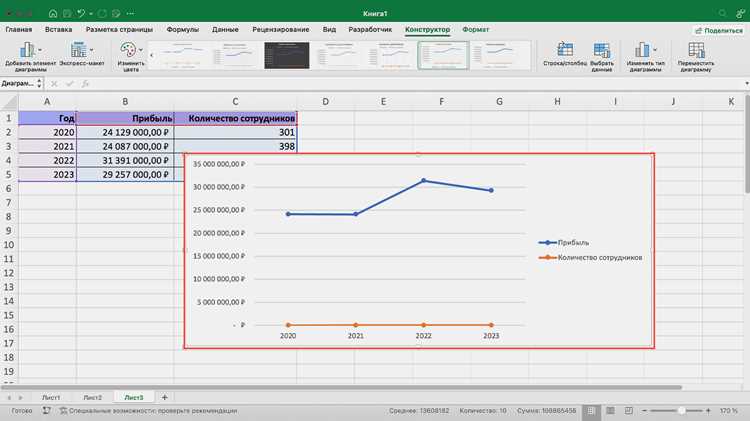Expand the Undo history dropdown arrow
The image size is (750, 421).
(x=91, y=14)
